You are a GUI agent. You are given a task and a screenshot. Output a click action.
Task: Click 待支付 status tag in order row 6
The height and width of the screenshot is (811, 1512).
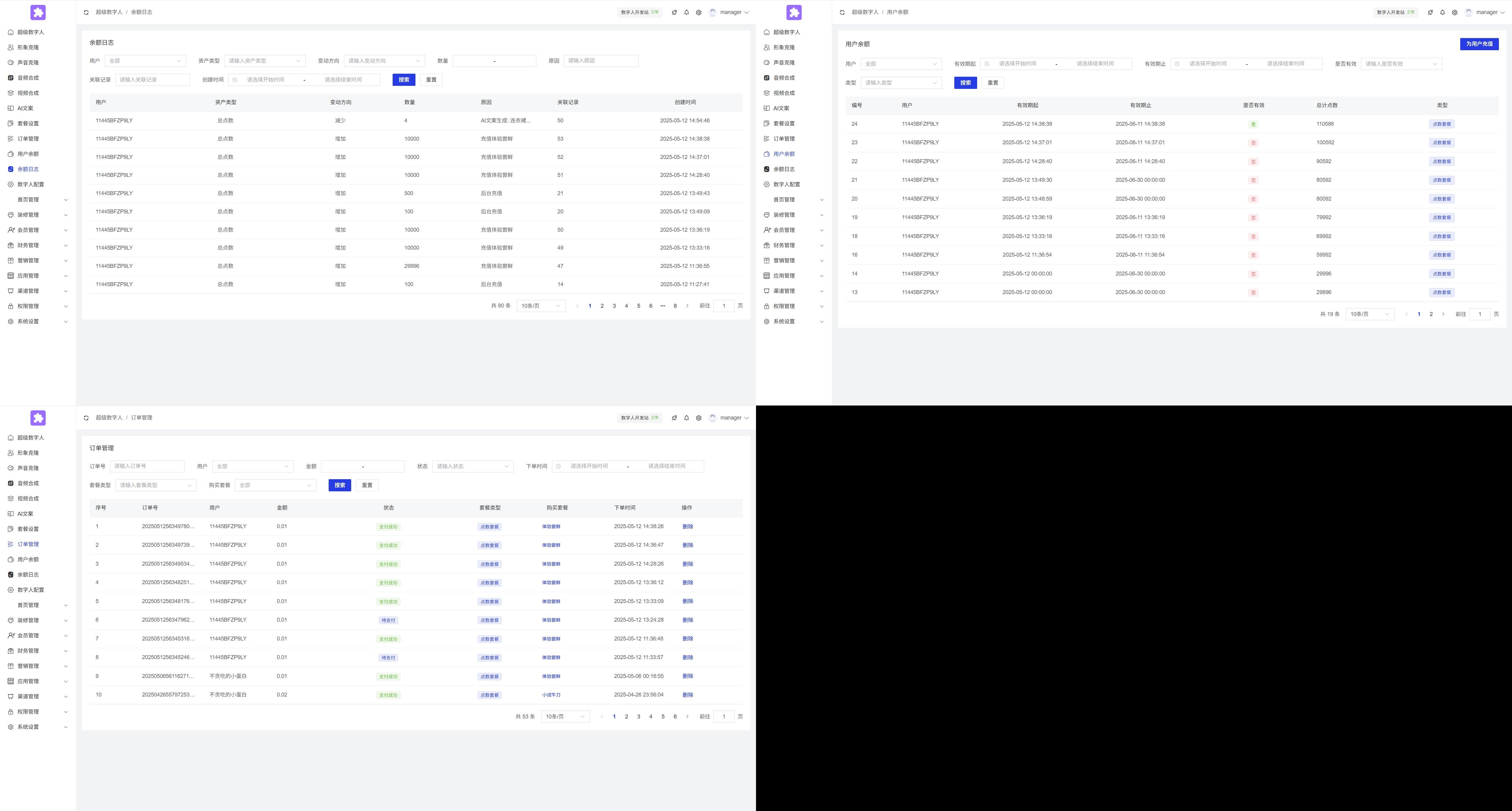click(388, 620)
